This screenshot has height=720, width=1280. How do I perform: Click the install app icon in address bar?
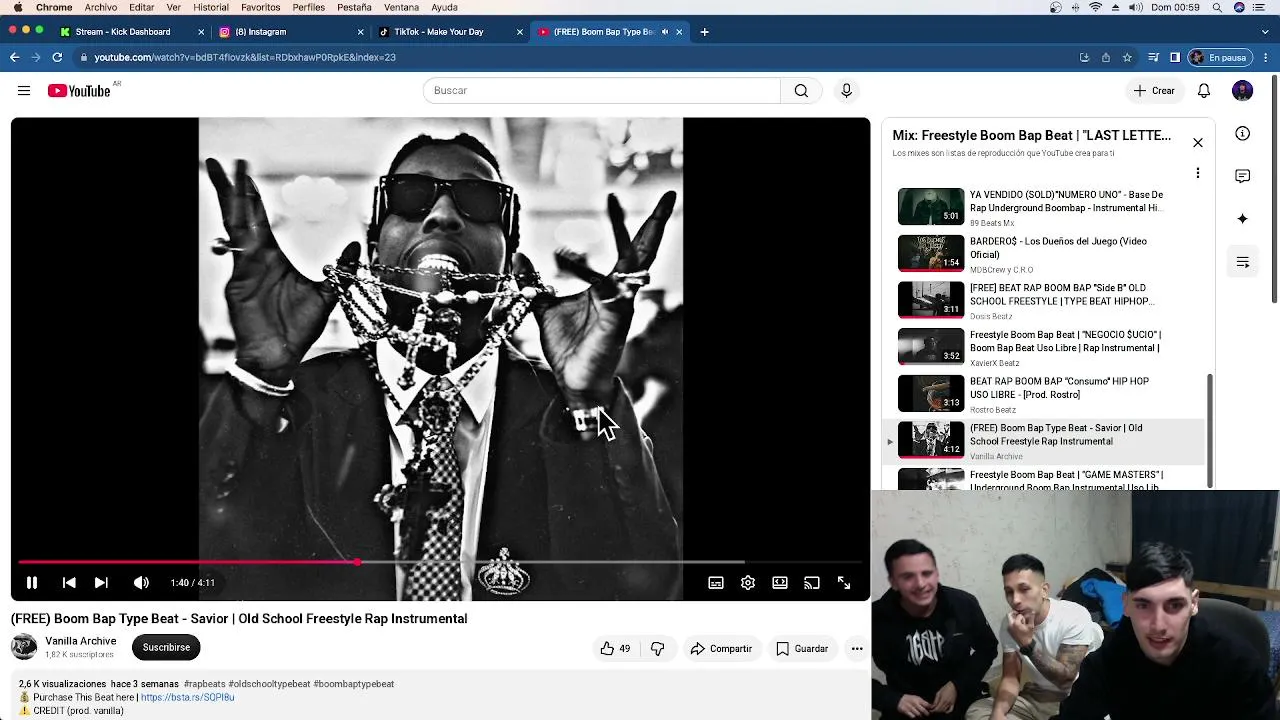coord(1084,57)
